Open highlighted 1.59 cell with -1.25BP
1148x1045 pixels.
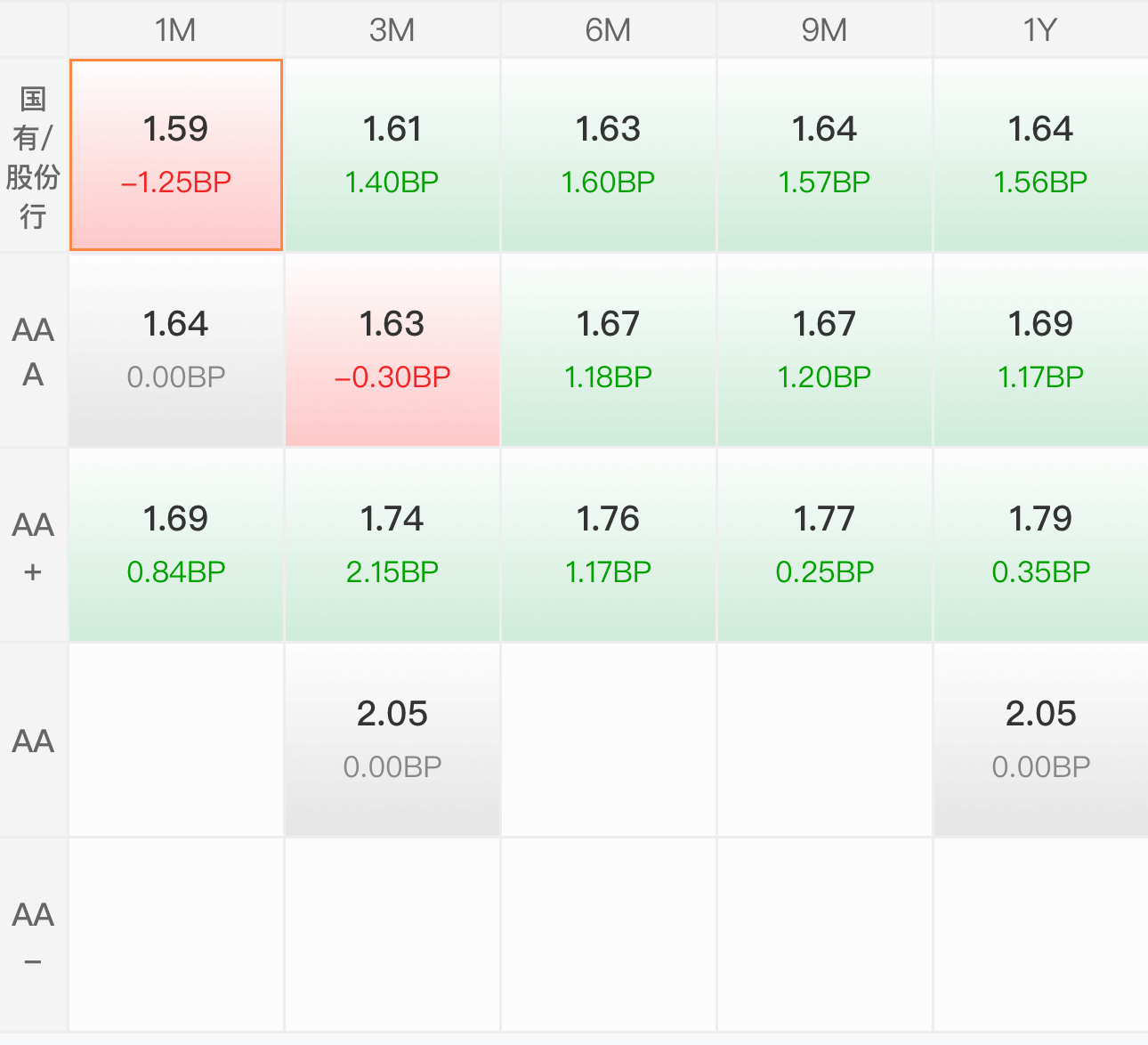tap(176, 155)
